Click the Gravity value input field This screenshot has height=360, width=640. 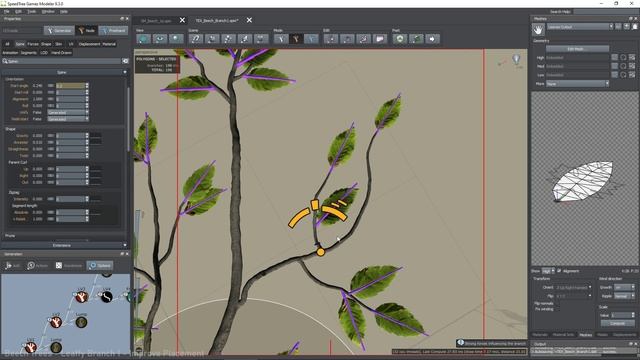(72, 136)
